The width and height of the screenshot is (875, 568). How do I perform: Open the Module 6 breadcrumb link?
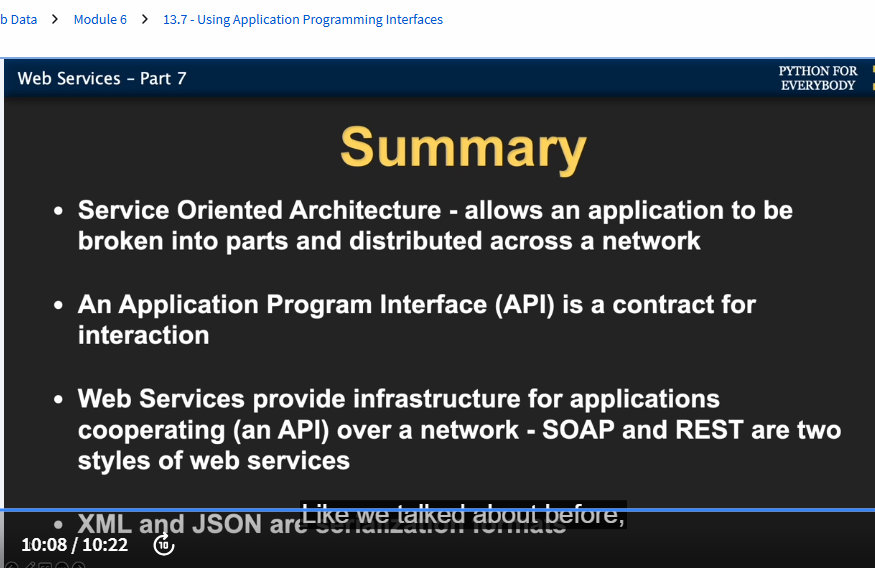100,20
